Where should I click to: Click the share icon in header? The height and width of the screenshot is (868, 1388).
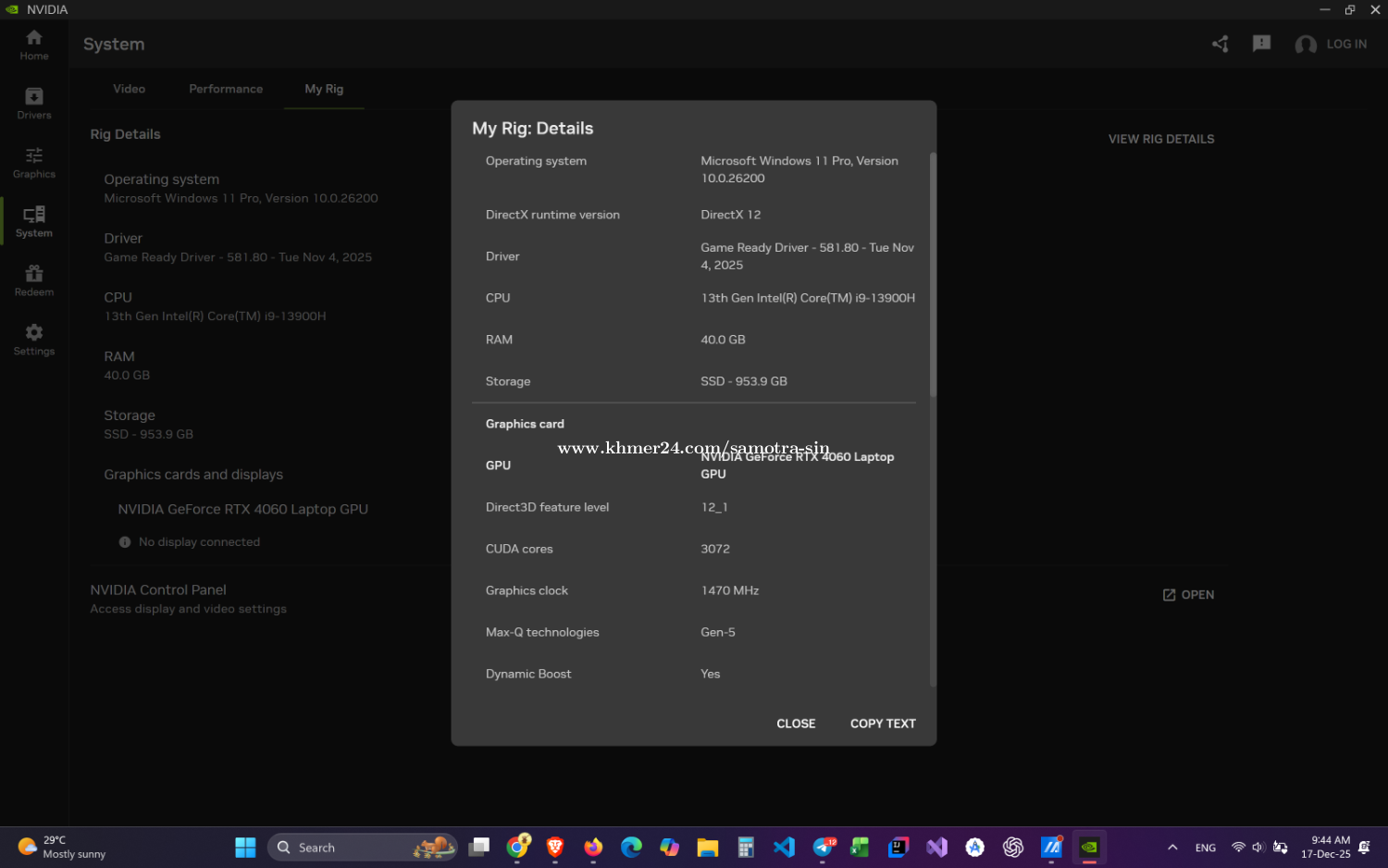(1221, 43)
